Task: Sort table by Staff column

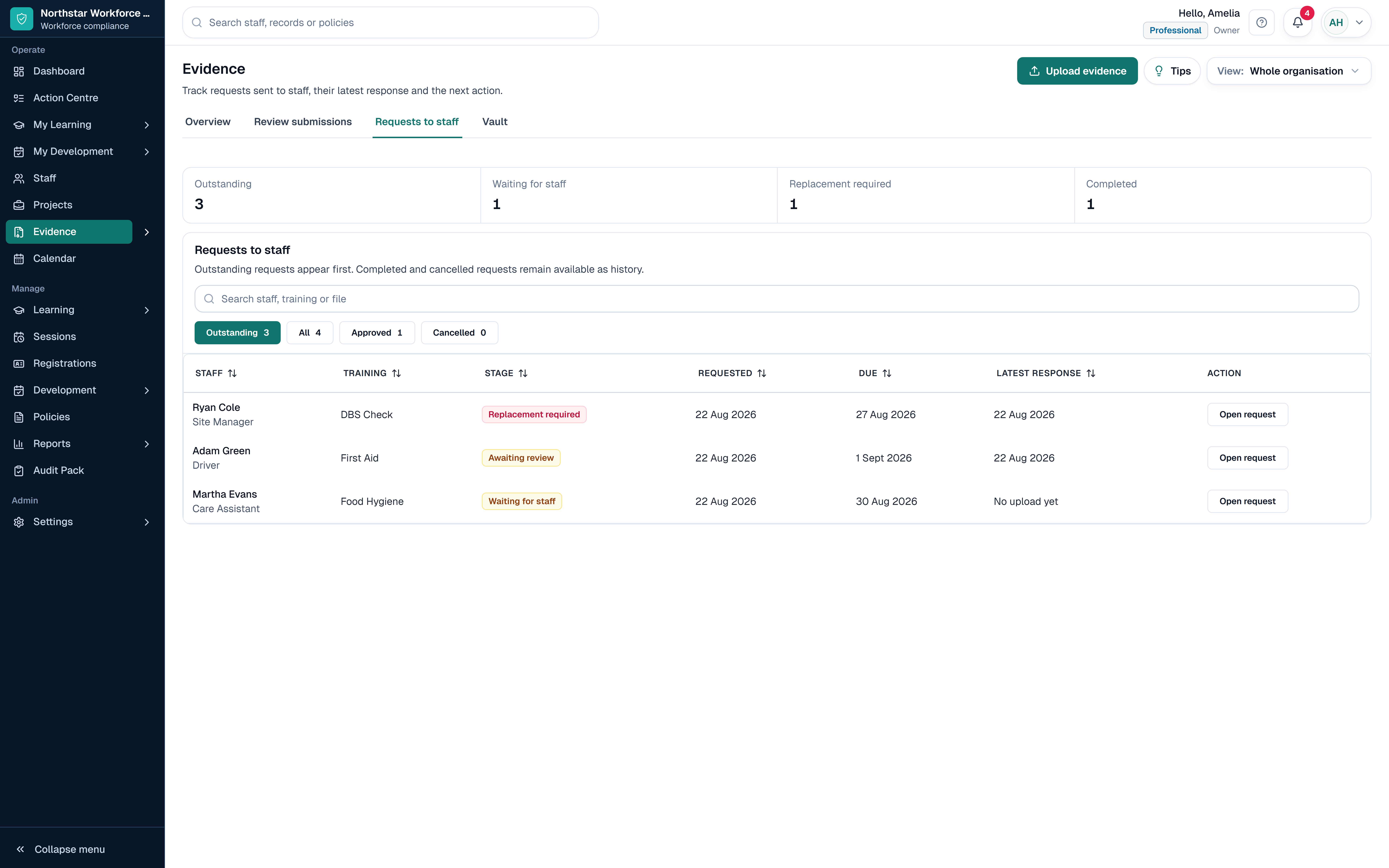Action: coord(216,373)
